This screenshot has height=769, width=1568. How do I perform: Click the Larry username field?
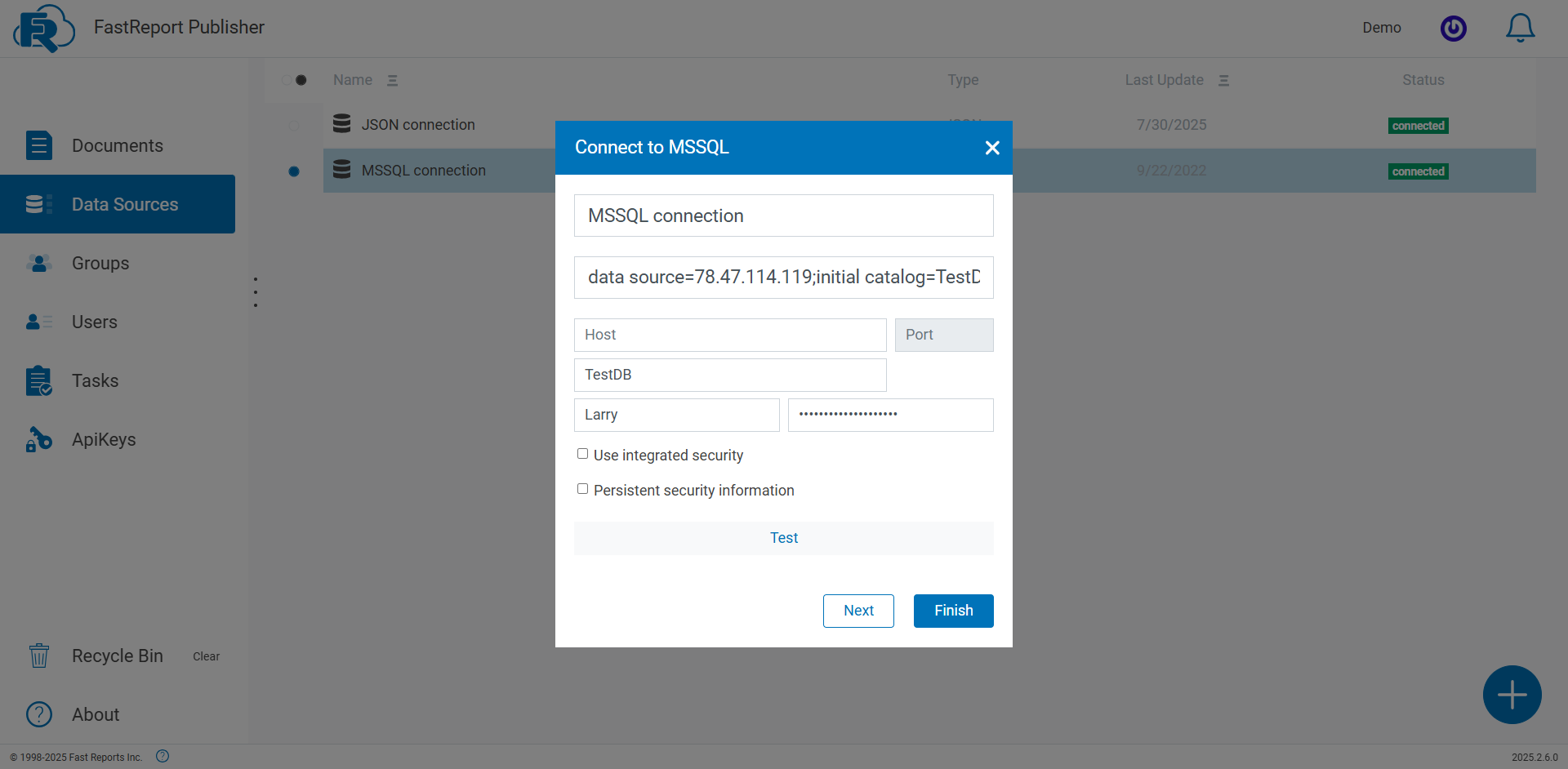pos(676,415)
